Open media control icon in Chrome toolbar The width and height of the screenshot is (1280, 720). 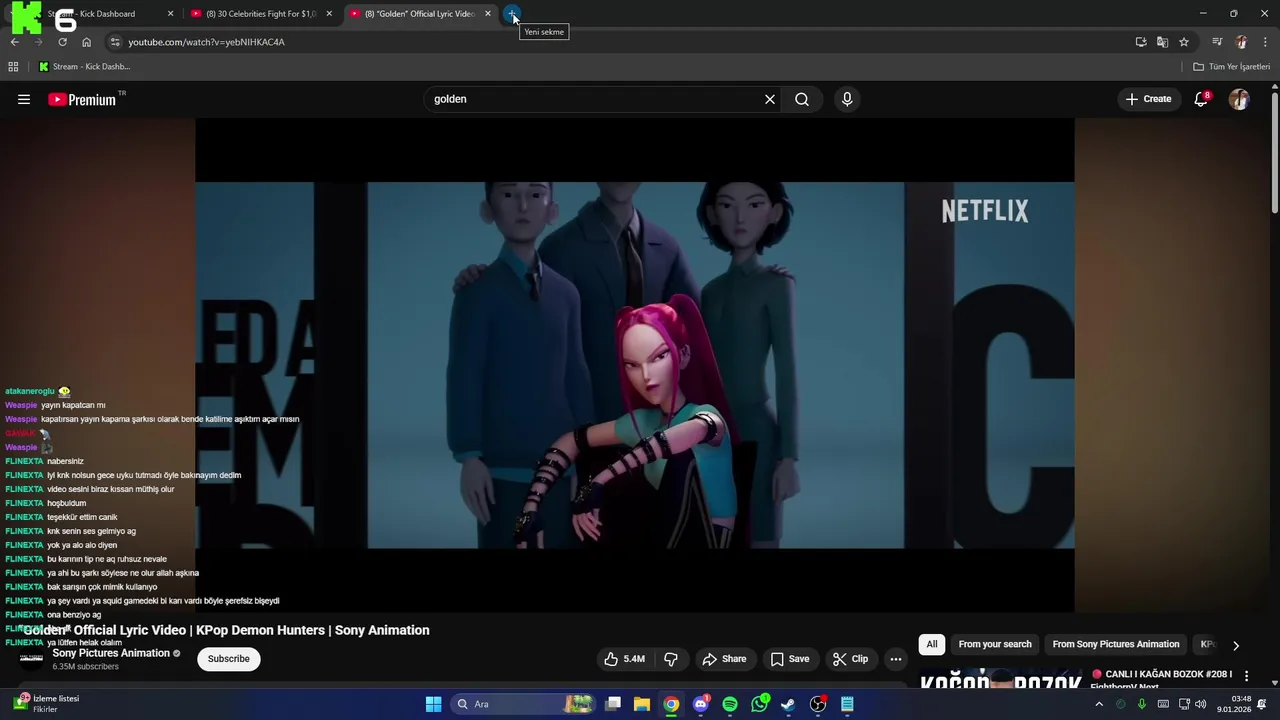(x=1217, y=42)
